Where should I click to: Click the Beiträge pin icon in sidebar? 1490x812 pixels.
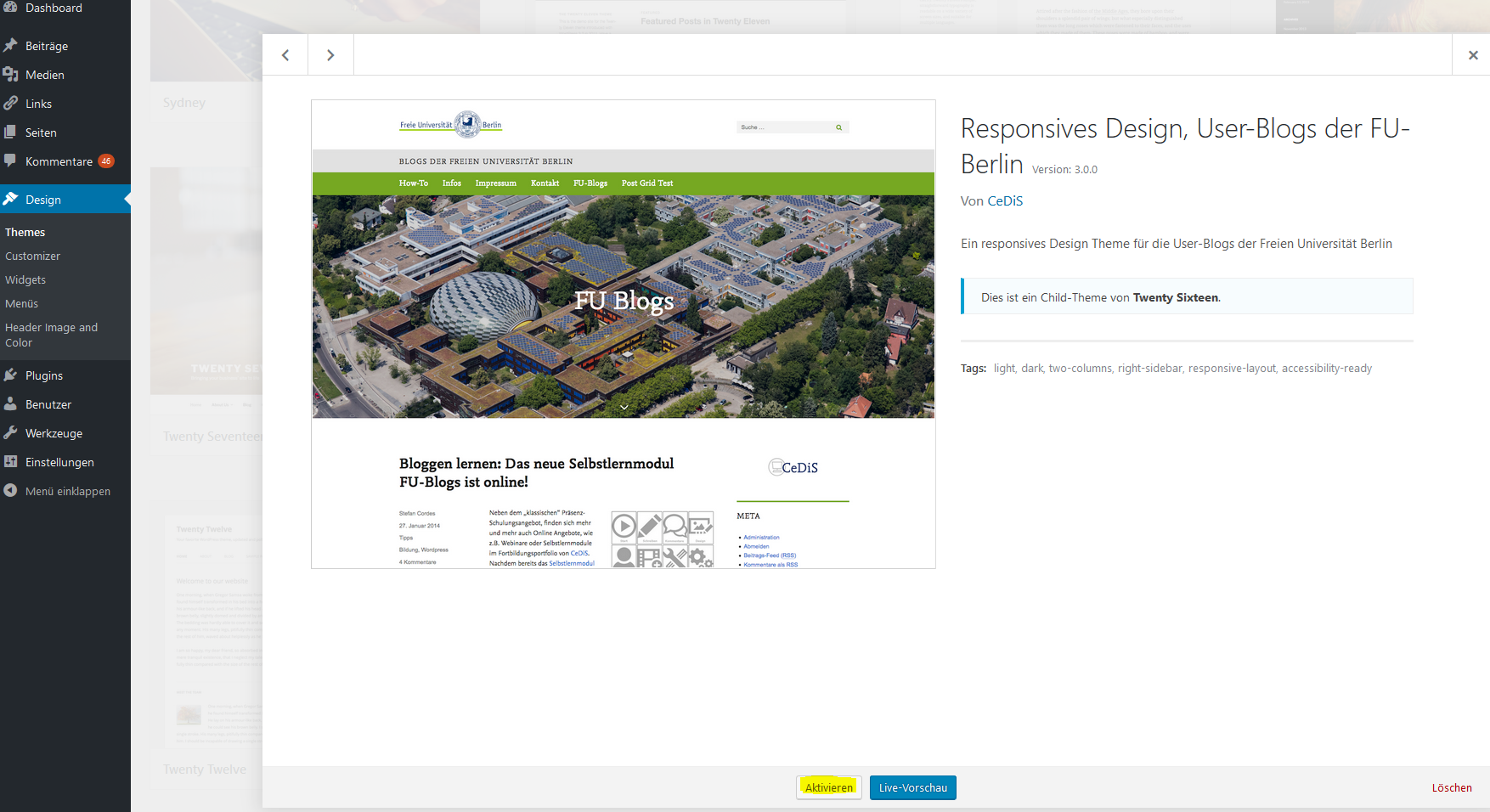[10, 46]
